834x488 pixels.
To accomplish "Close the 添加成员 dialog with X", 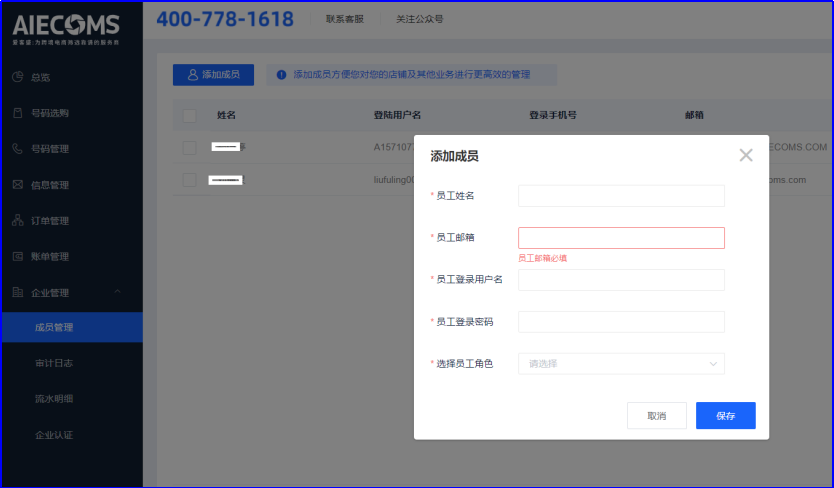I will point(746,155).
